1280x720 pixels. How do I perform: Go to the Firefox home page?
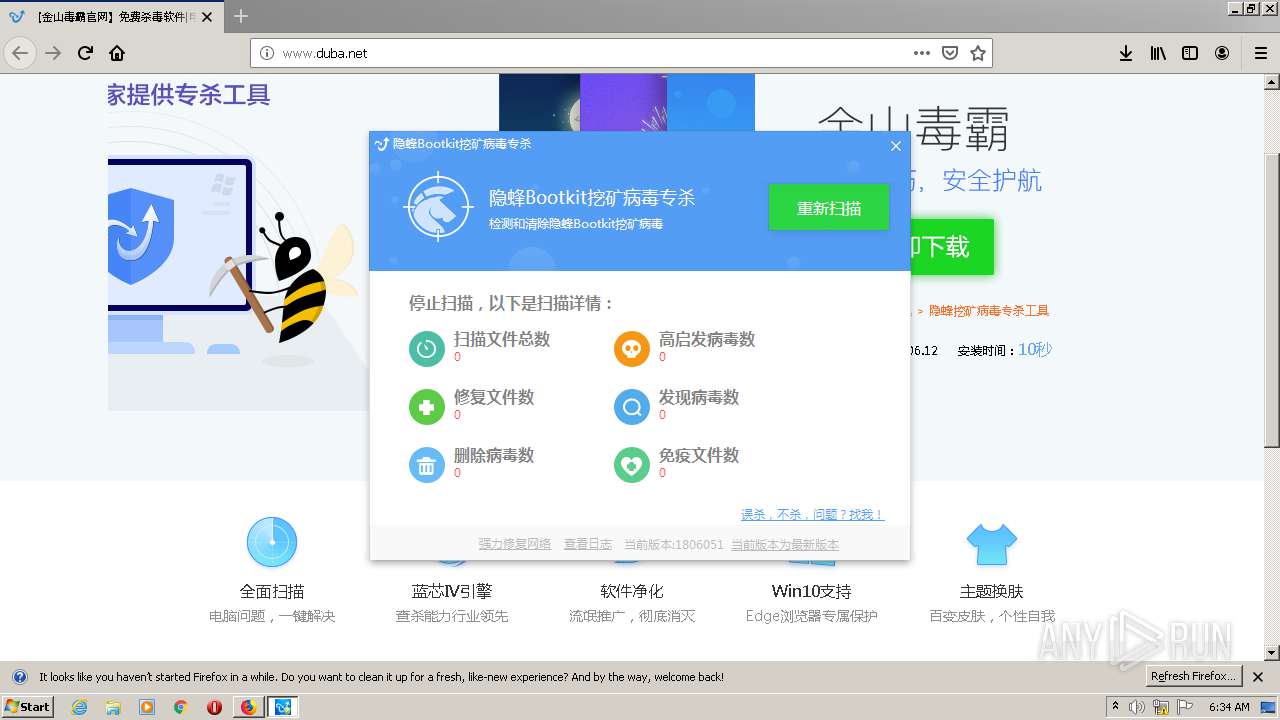[117, 53]
